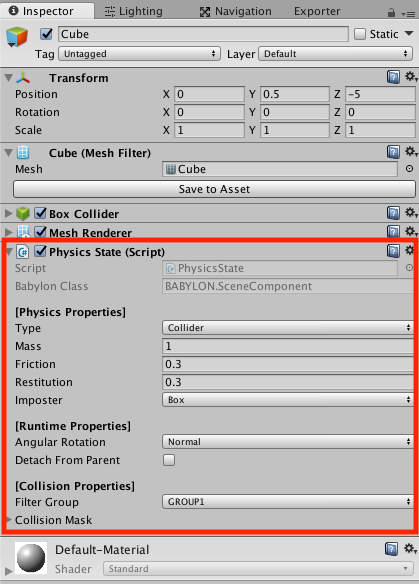Toggle the Static checkbox
The image size is (419, 584).
[x=360, y=34]
